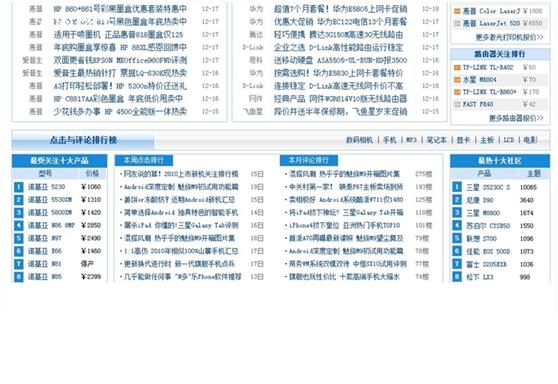
Task: Click rank 2 badge next to 尼康 3640
Action: tap(457, 200)
